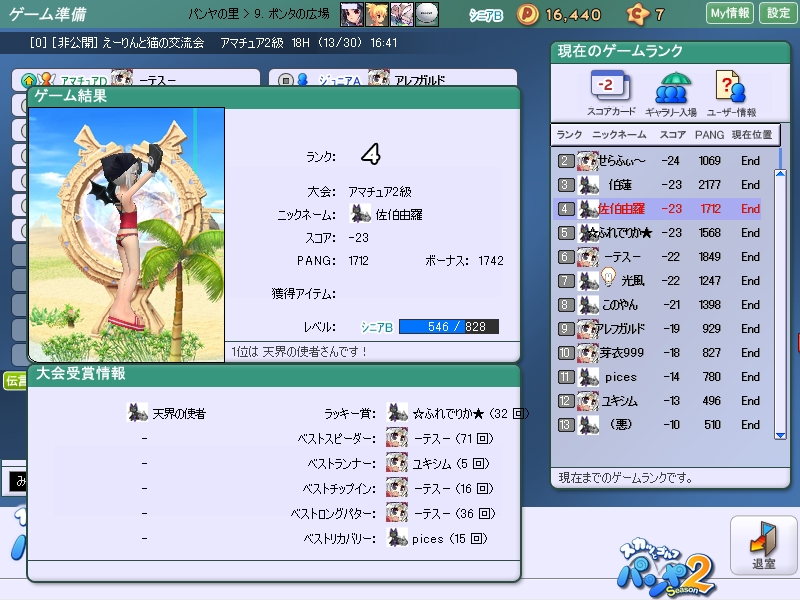Select the dark-haired character portrait in top bar
Viewport: 800px width, 600px height.
pyautogui.click(x=352, y=14)
